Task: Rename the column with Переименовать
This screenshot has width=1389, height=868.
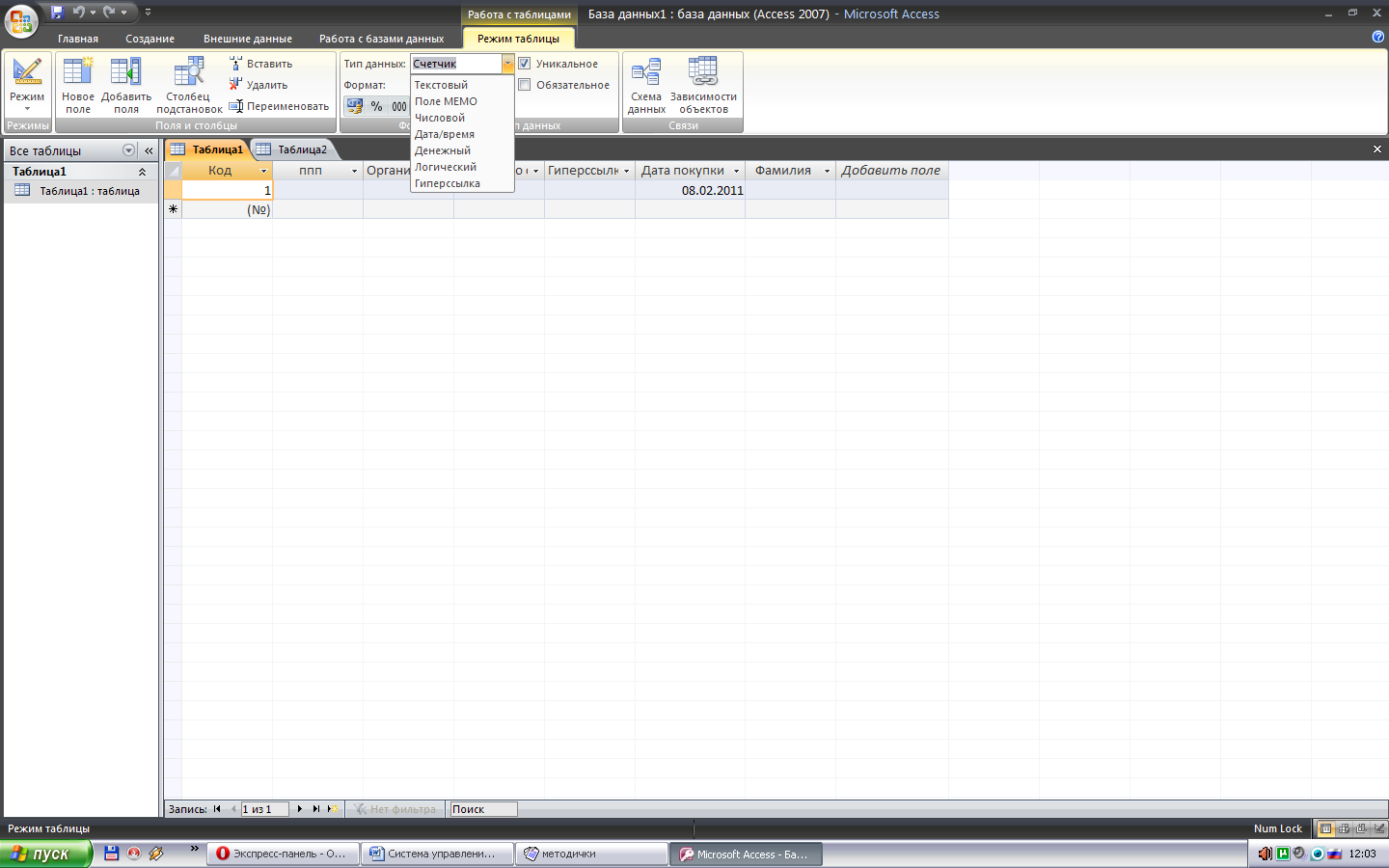Action: point(279,106)
